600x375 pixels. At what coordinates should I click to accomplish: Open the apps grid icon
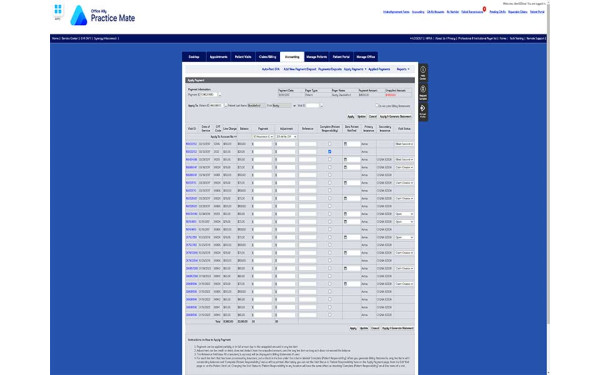58,9
